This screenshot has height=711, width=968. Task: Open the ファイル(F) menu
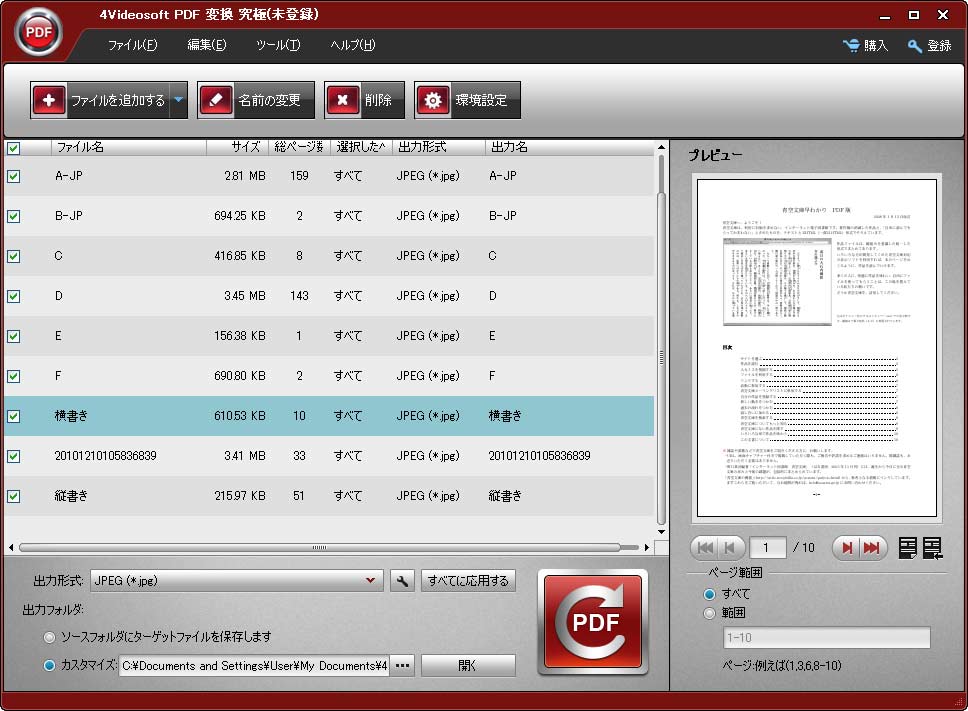pyautogui.click(x=132, y=45)
